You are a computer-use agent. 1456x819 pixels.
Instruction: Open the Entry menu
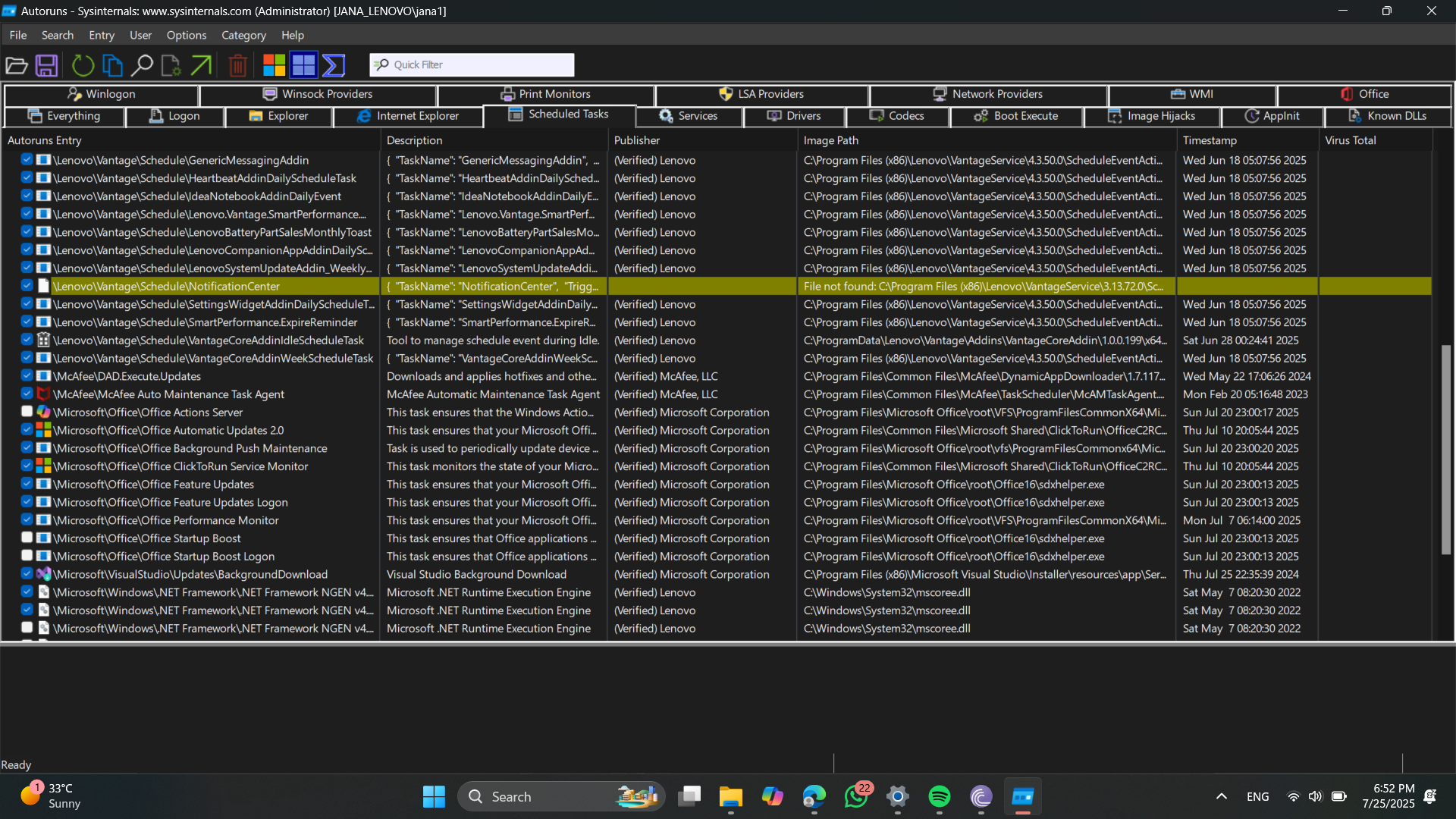pos(102,35)
